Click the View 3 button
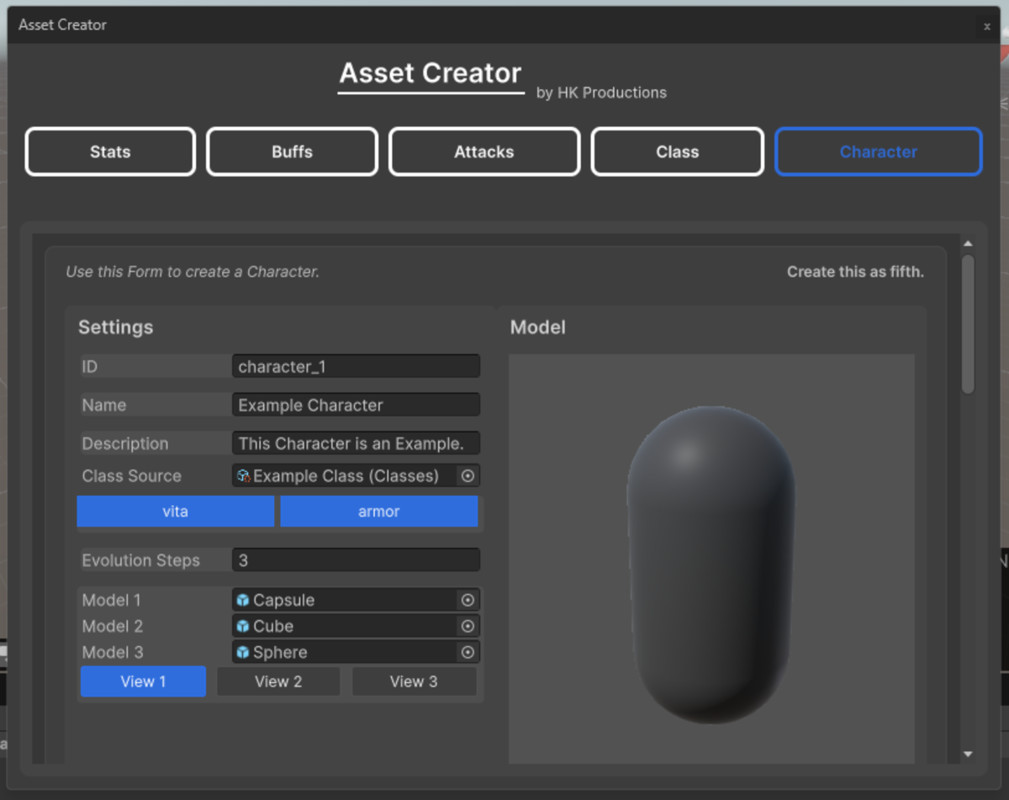1009x800 pixels. click(x=414, y=681)
